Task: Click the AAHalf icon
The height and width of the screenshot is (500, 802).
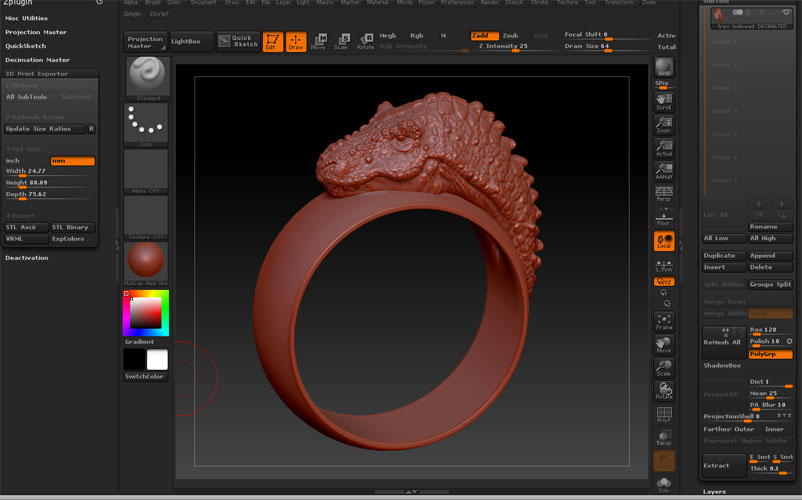Action: pos(664,171)
